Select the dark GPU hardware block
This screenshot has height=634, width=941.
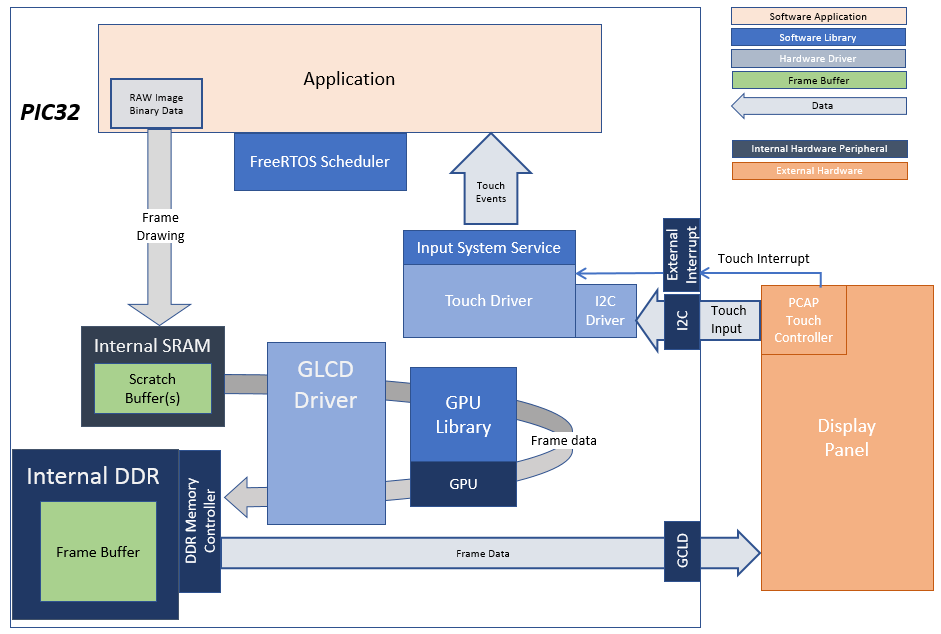463,484
